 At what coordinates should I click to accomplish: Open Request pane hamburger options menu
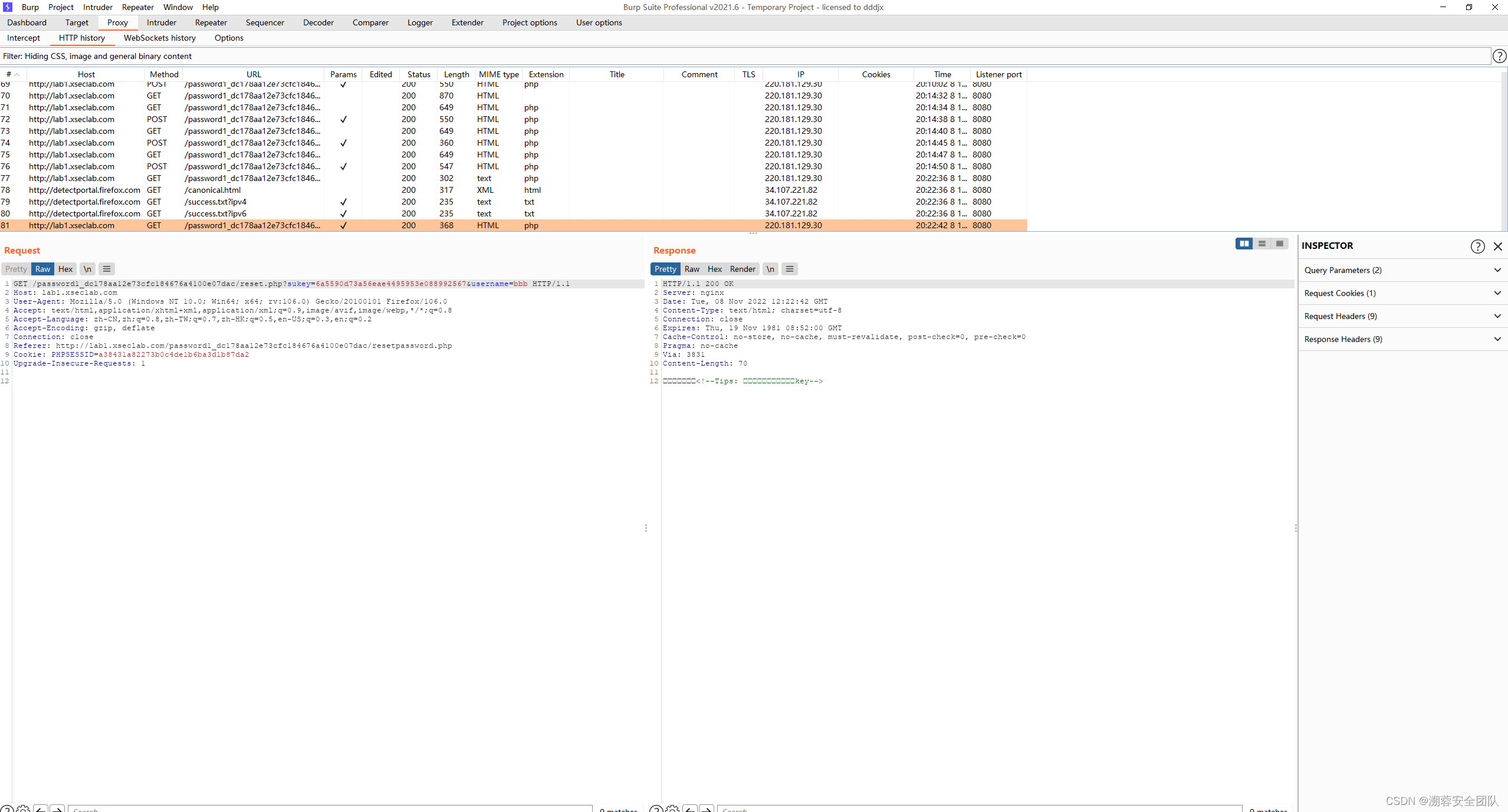[107, 269]
